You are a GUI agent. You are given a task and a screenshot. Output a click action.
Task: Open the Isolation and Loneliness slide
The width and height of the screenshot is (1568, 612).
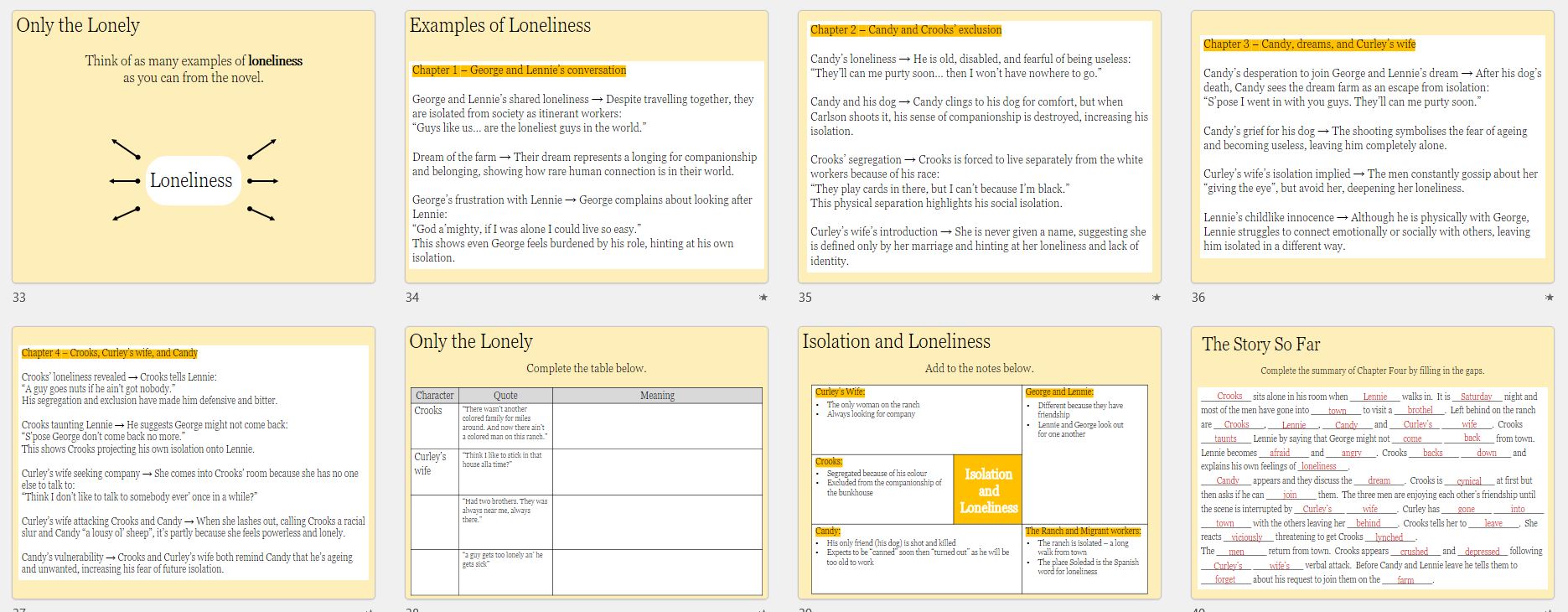[x=979, y=462]
